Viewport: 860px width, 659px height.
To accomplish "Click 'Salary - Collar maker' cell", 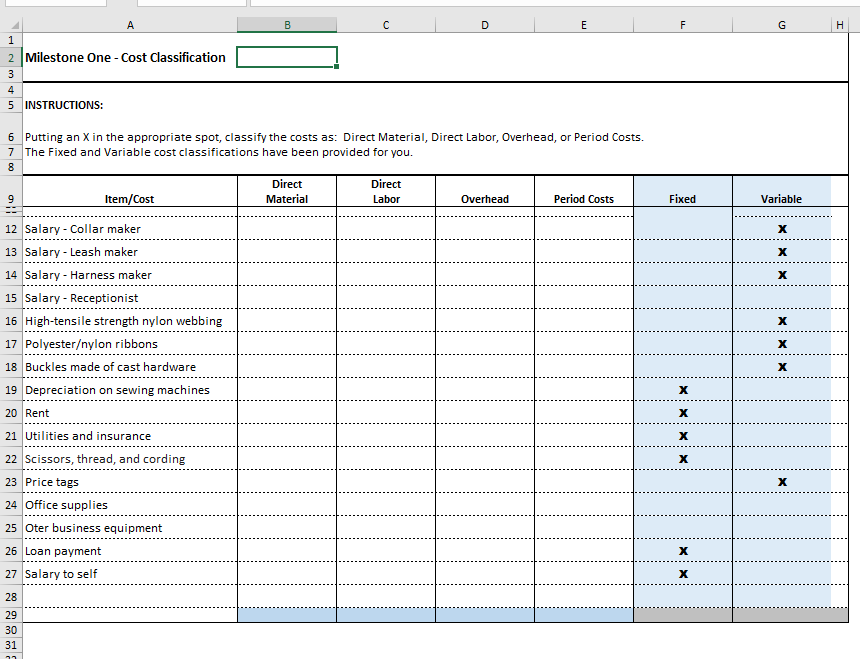I will (130, 229).
